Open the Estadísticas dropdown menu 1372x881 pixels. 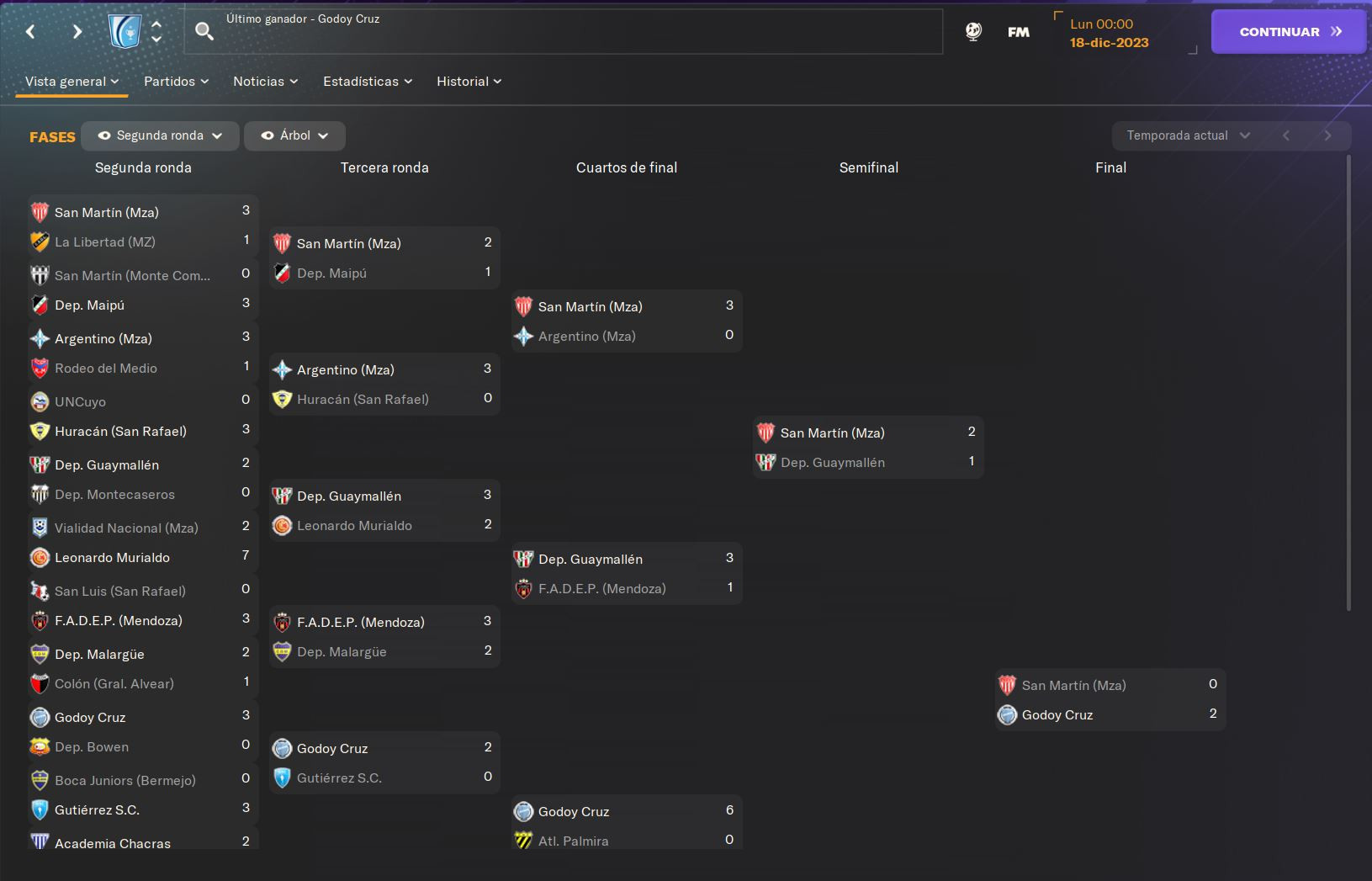click(x=368, y=82)
